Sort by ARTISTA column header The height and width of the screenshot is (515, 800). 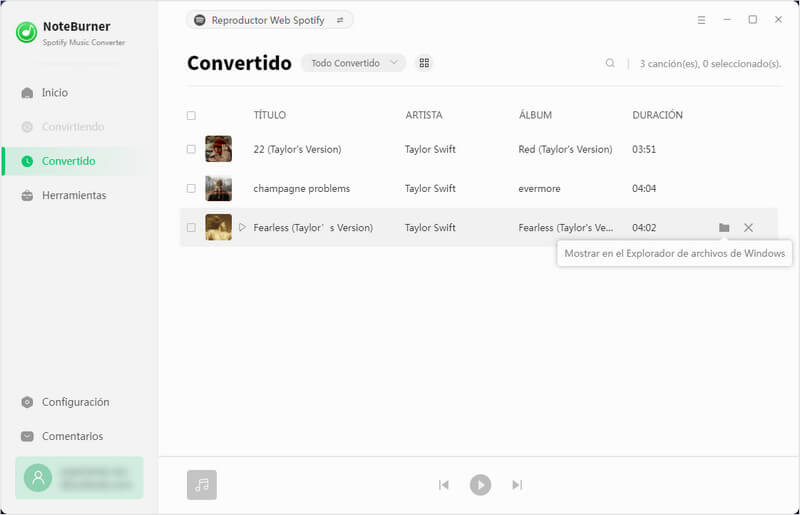(423, 115)
